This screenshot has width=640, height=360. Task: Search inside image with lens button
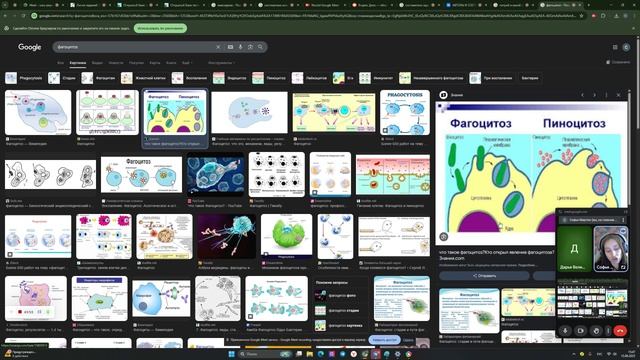point(444,236)
